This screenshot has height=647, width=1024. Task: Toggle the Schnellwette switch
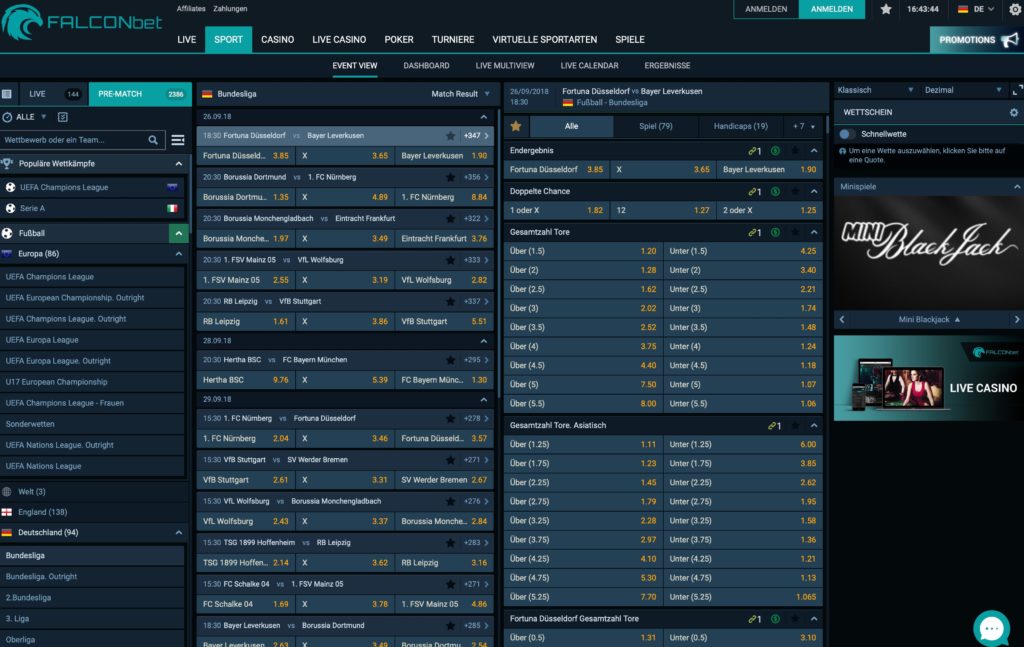[847, 134]
